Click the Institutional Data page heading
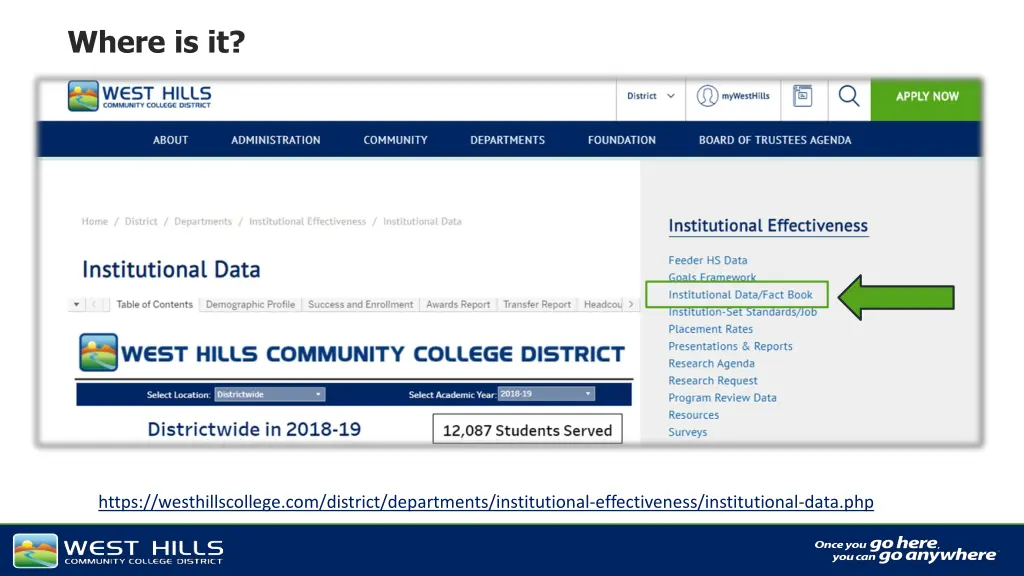Image resolution: width=1024 pixels, height=576 pixels. coord(171,269)
